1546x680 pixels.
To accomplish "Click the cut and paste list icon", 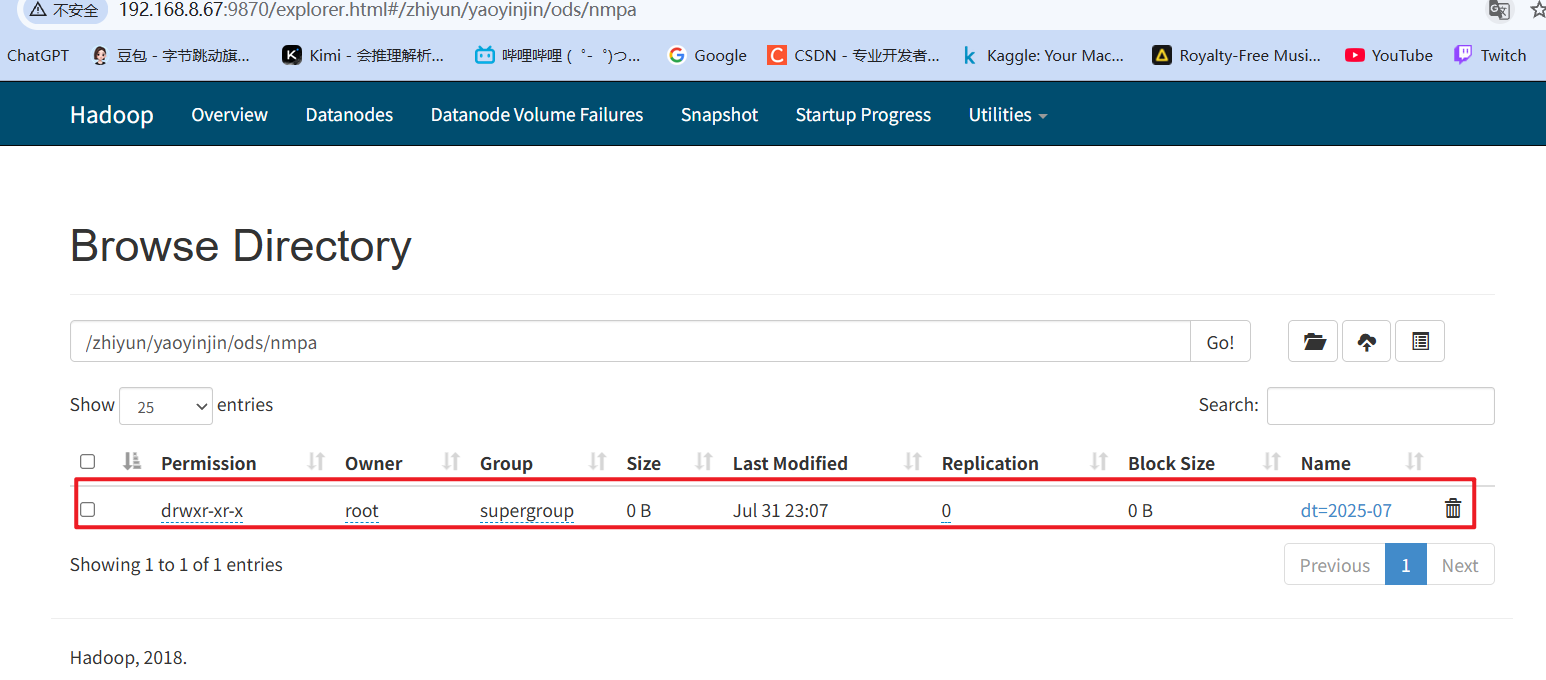I will pyautogui.click(x=1420, y=342).
